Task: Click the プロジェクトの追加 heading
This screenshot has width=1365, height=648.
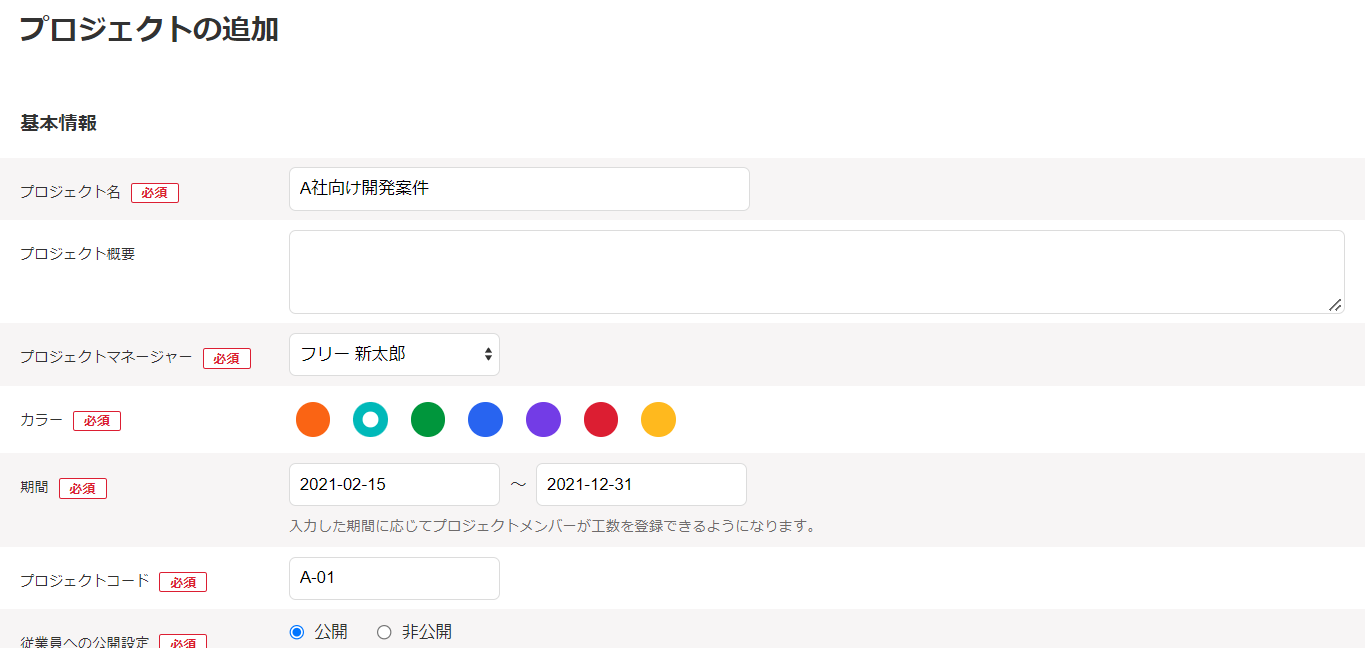Action: 149,29
